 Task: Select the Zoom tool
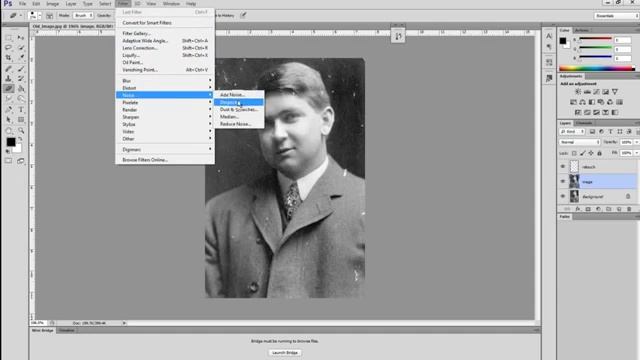coord(21,131)
